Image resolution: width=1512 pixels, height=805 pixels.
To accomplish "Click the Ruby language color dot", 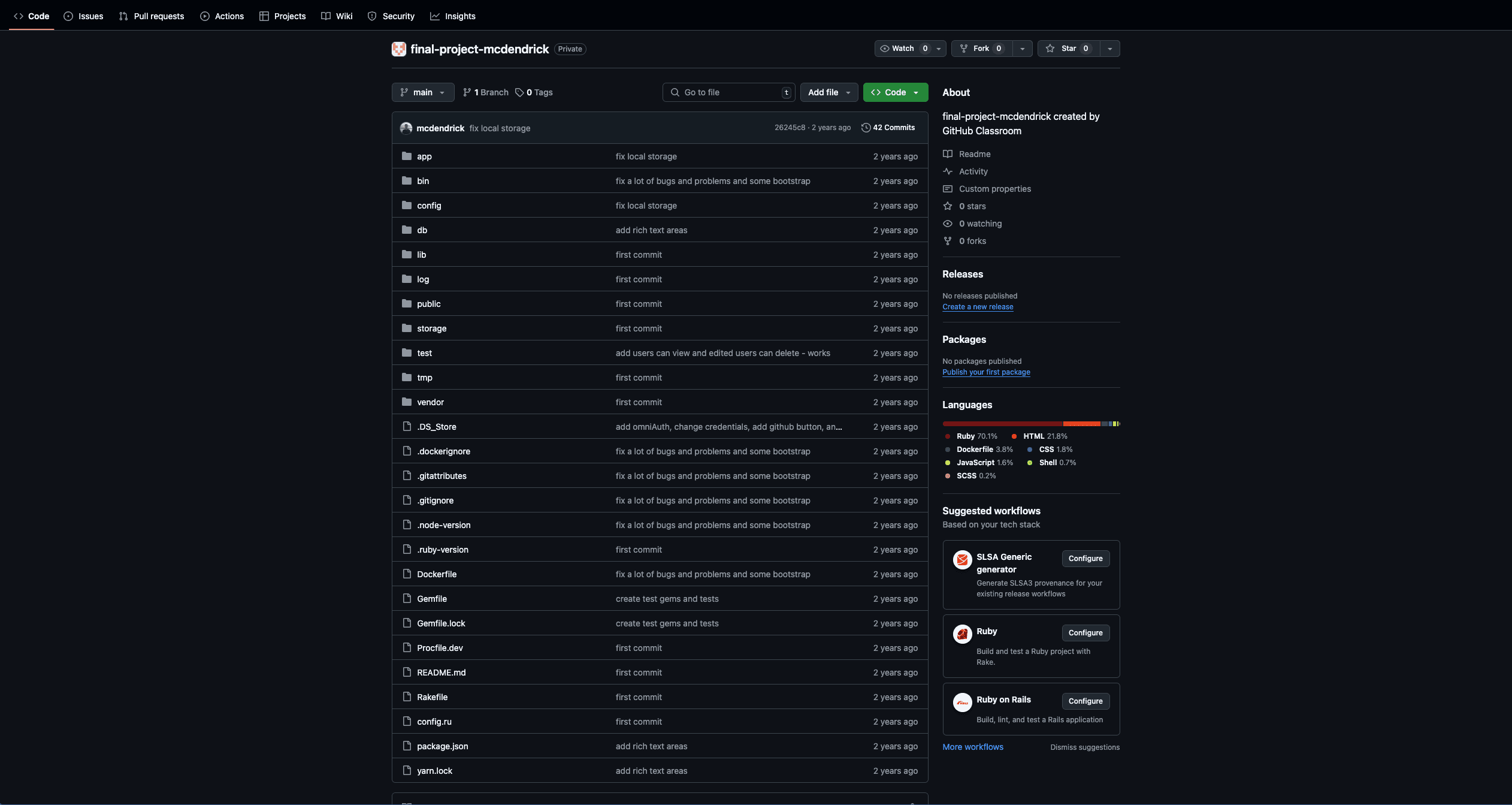I will [948, 436].
